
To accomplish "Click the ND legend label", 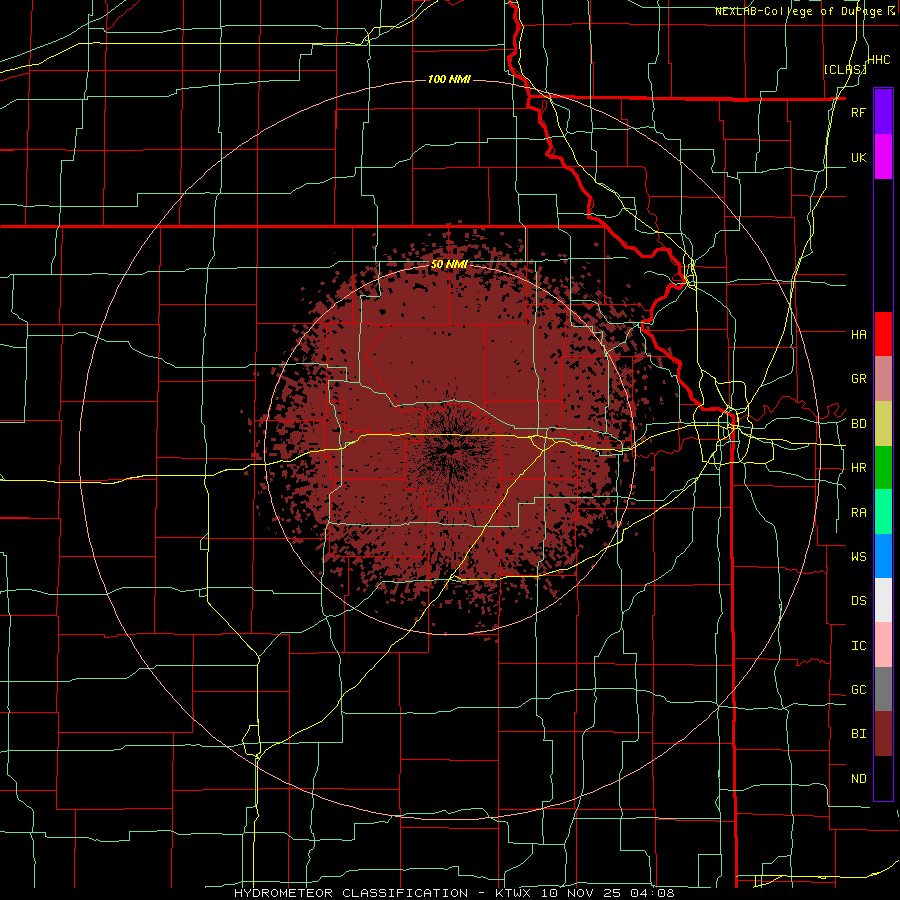I will click(858, 779).
